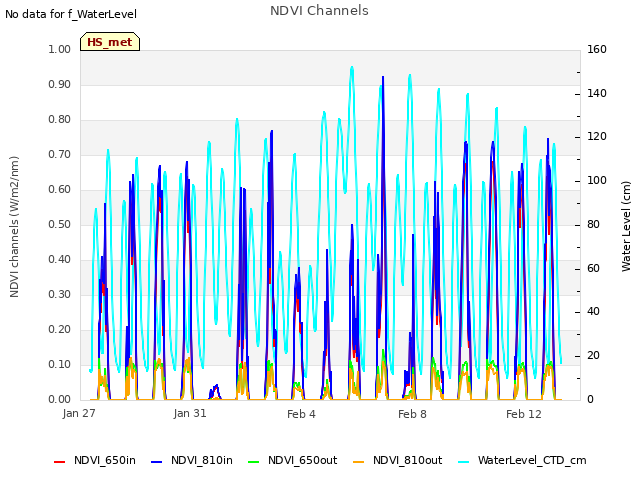Viewport: 640px width, 480px height.
Task: Click the 'No data for f_WaterLevel' message
Action: 71,14
